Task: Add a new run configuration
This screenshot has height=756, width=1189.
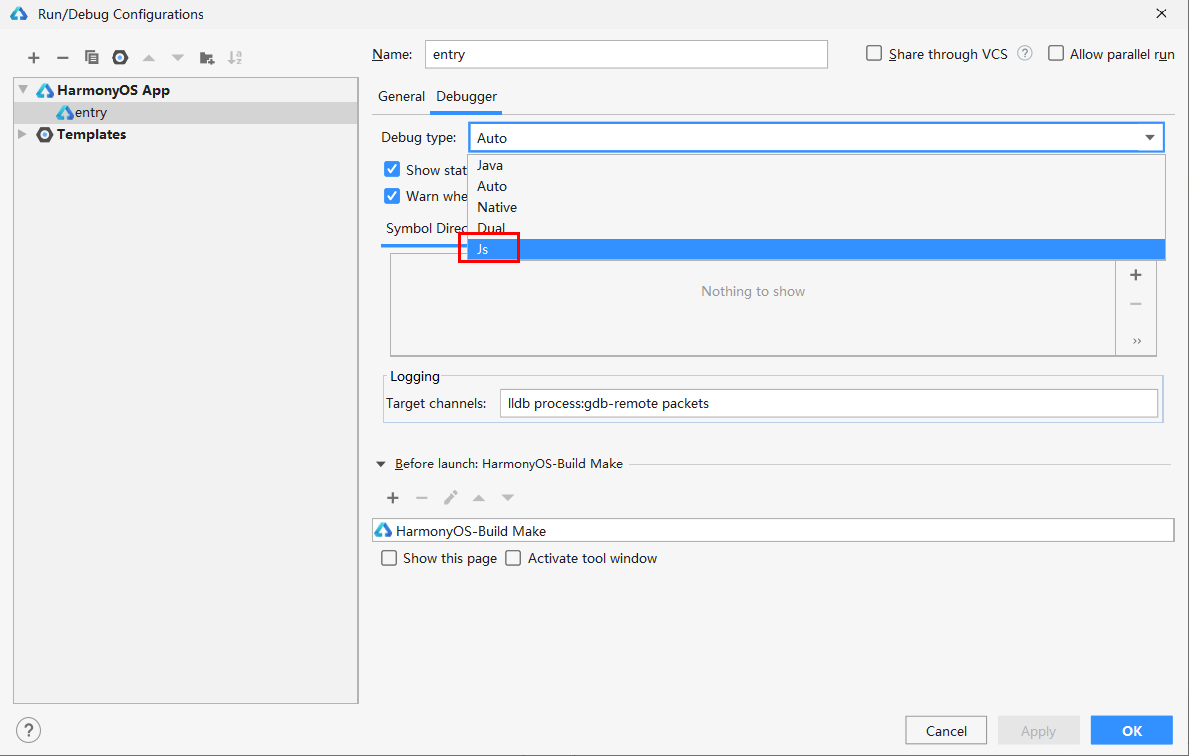Action: pos(33,58)
